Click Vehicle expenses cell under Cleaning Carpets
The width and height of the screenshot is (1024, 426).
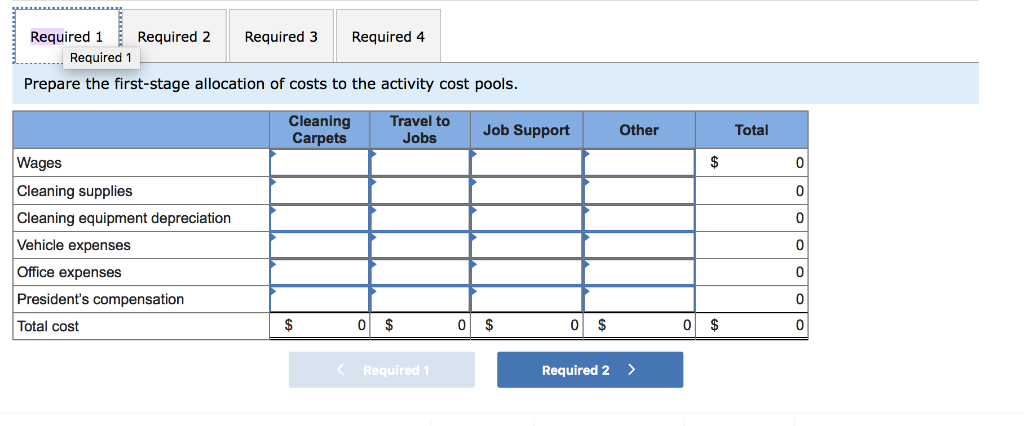(319, 244)
